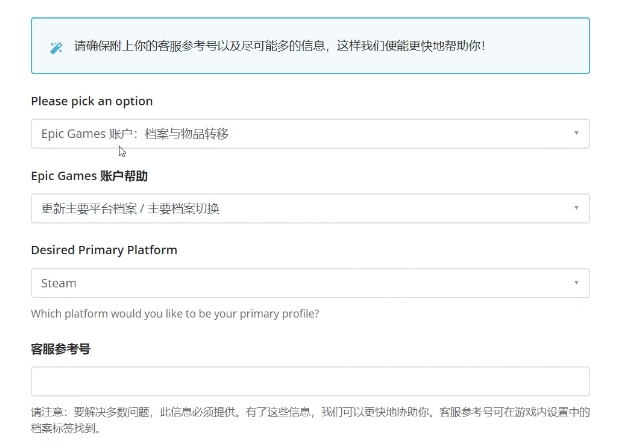The height and width of the screenshot is (443, 620).
Task: Open the 'Please pick an option' dropdown
Action: coord(310,134)
